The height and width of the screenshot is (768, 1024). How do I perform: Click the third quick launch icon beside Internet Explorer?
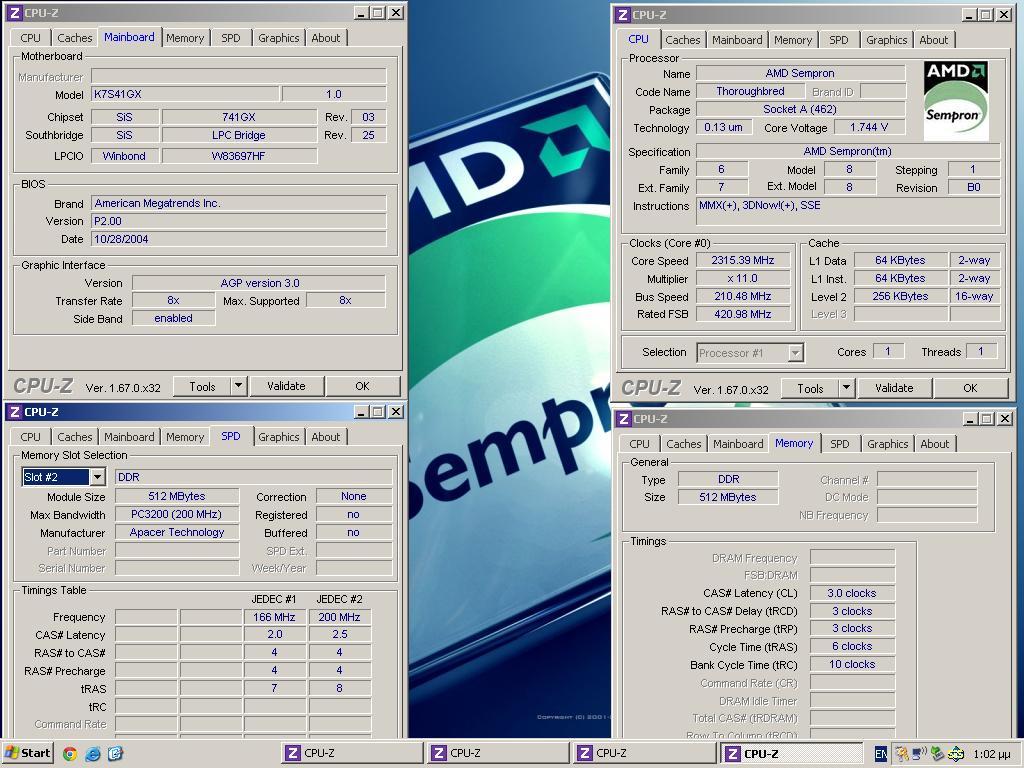coord(115,754)
